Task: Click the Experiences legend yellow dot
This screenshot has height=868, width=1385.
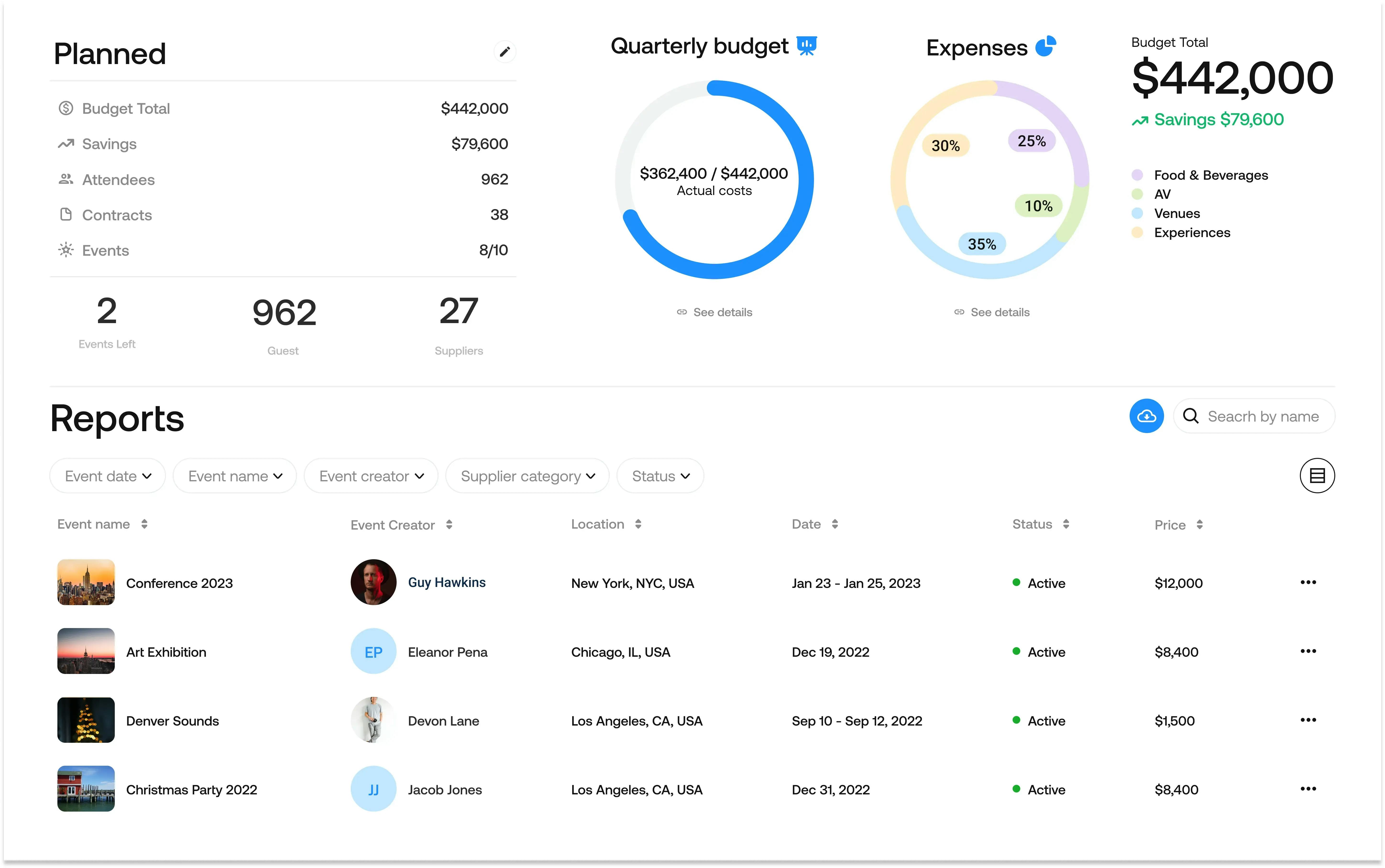Action: (1137, 233)
